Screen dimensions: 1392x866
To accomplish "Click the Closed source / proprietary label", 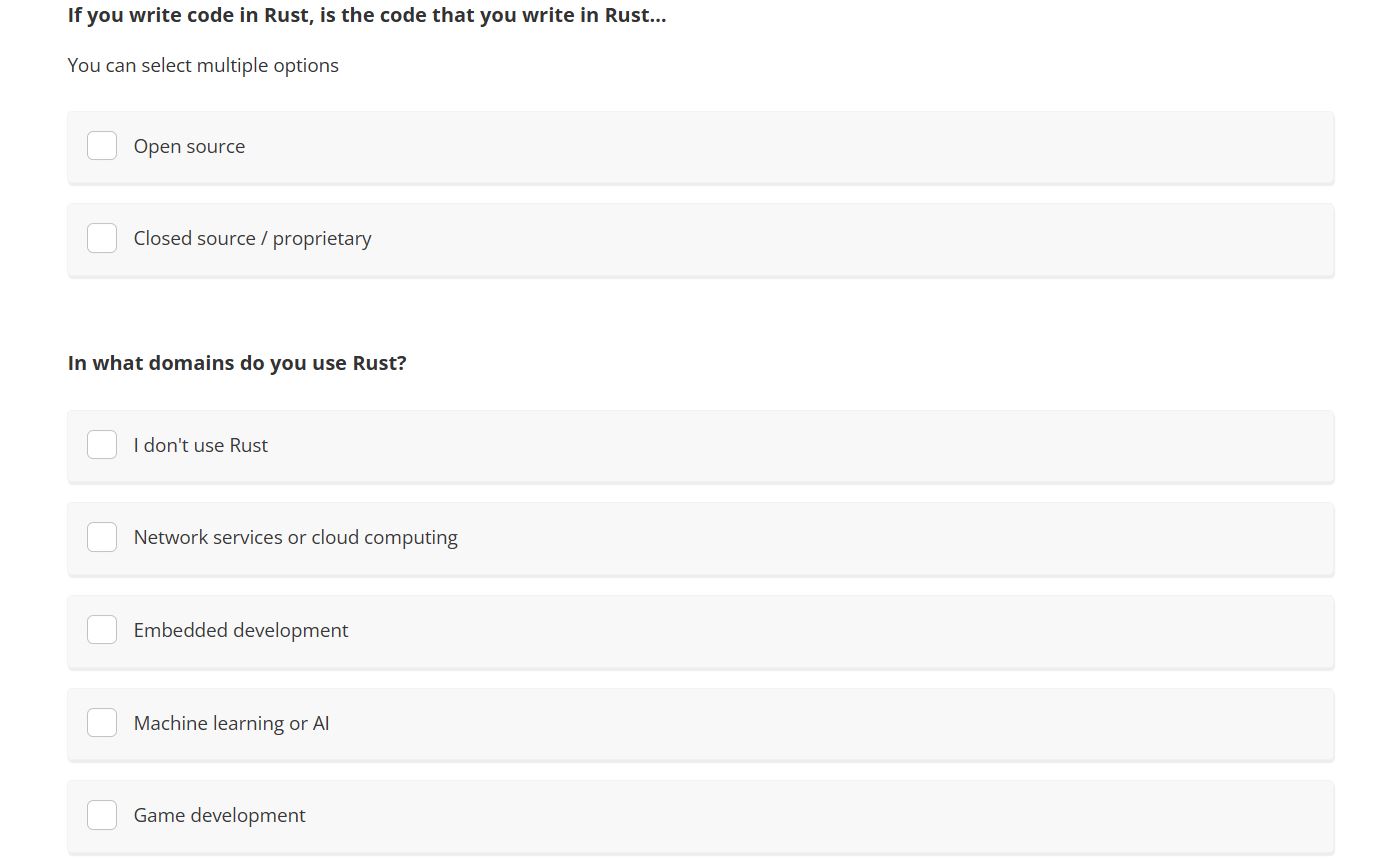I will [252, 238].
